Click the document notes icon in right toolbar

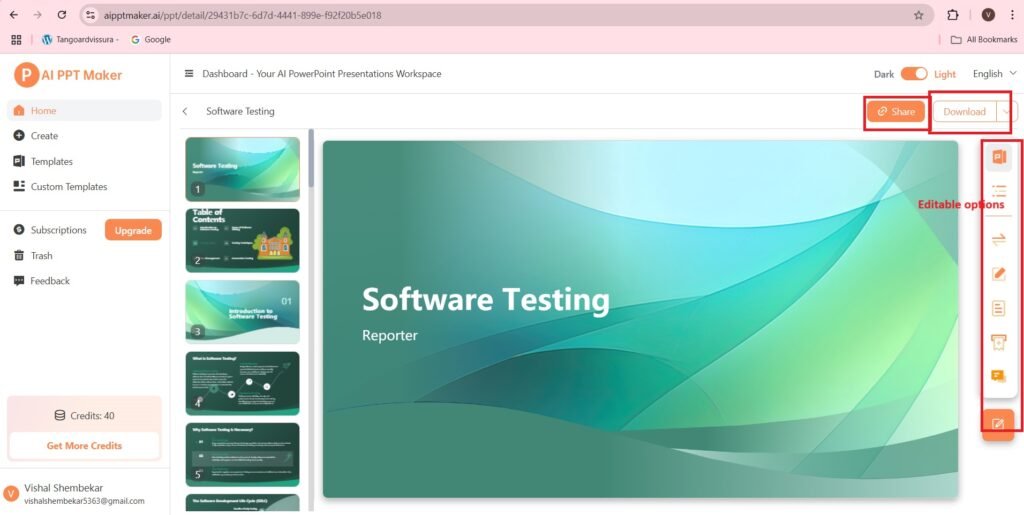coord(999,307)
